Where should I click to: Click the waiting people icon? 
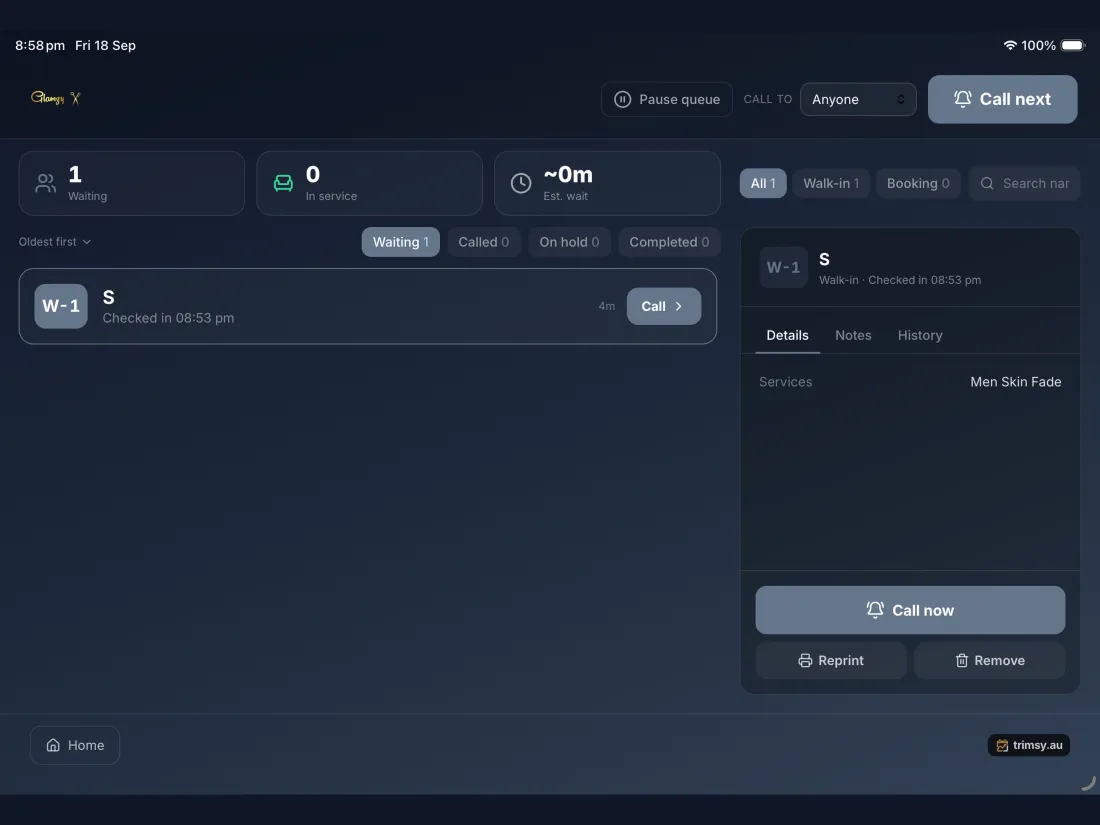click(46, 183)
